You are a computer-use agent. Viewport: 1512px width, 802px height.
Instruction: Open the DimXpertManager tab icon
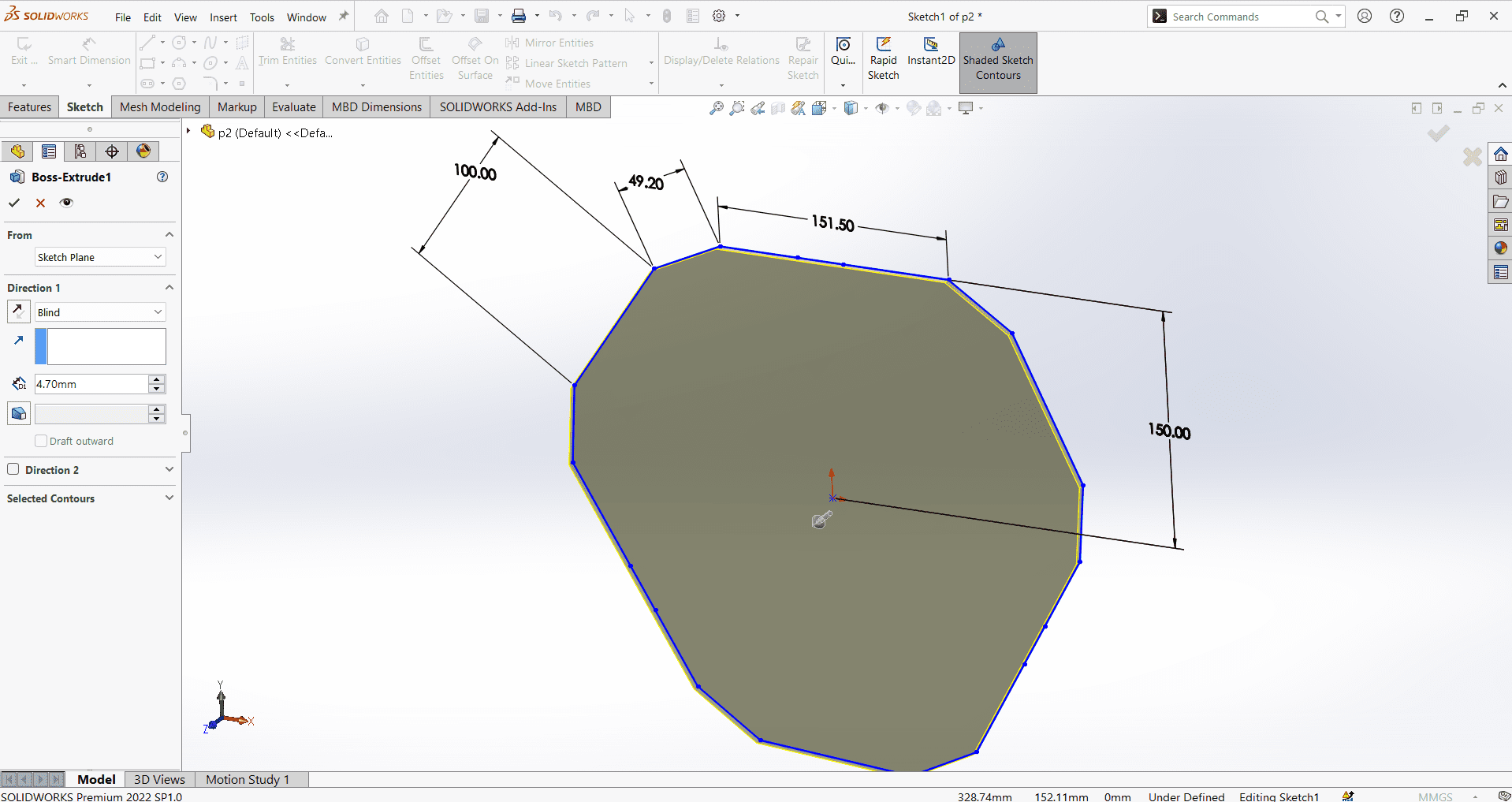pos(112,151)
